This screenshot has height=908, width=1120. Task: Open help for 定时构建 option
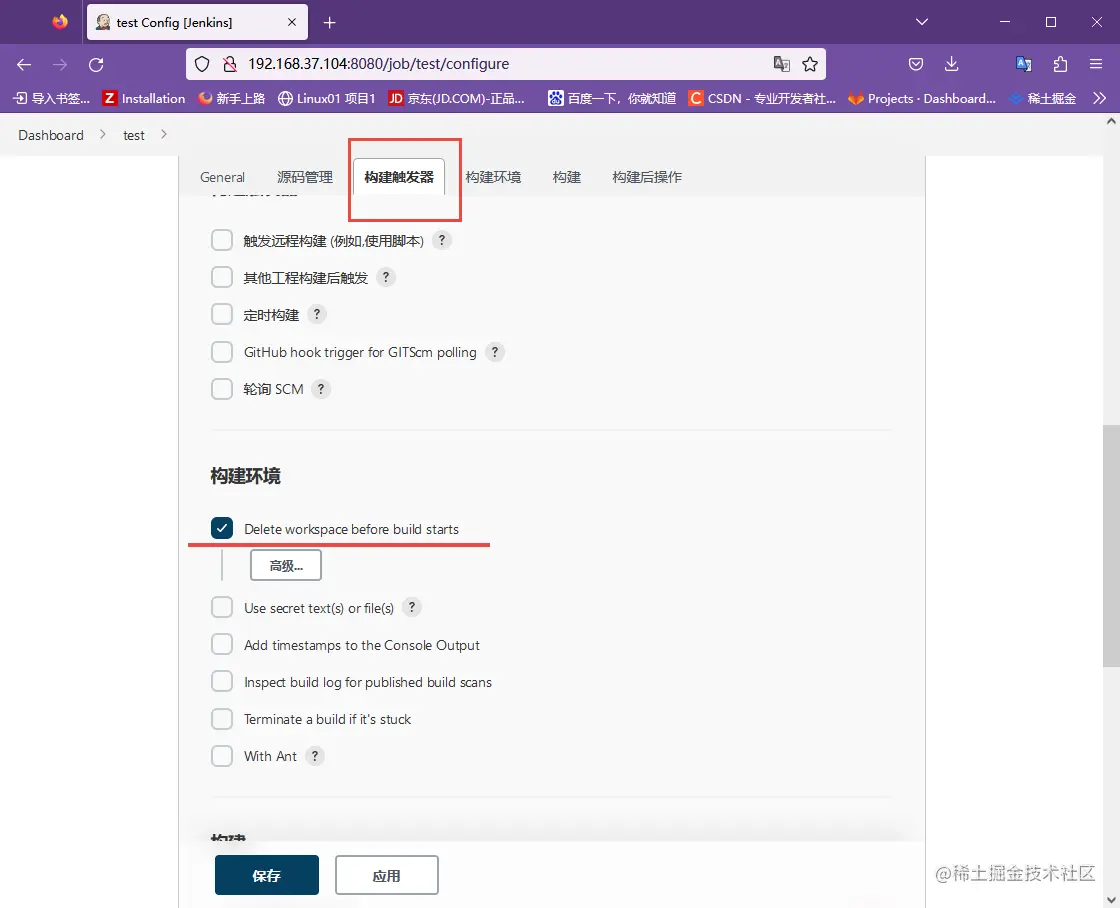coord(317,314)
